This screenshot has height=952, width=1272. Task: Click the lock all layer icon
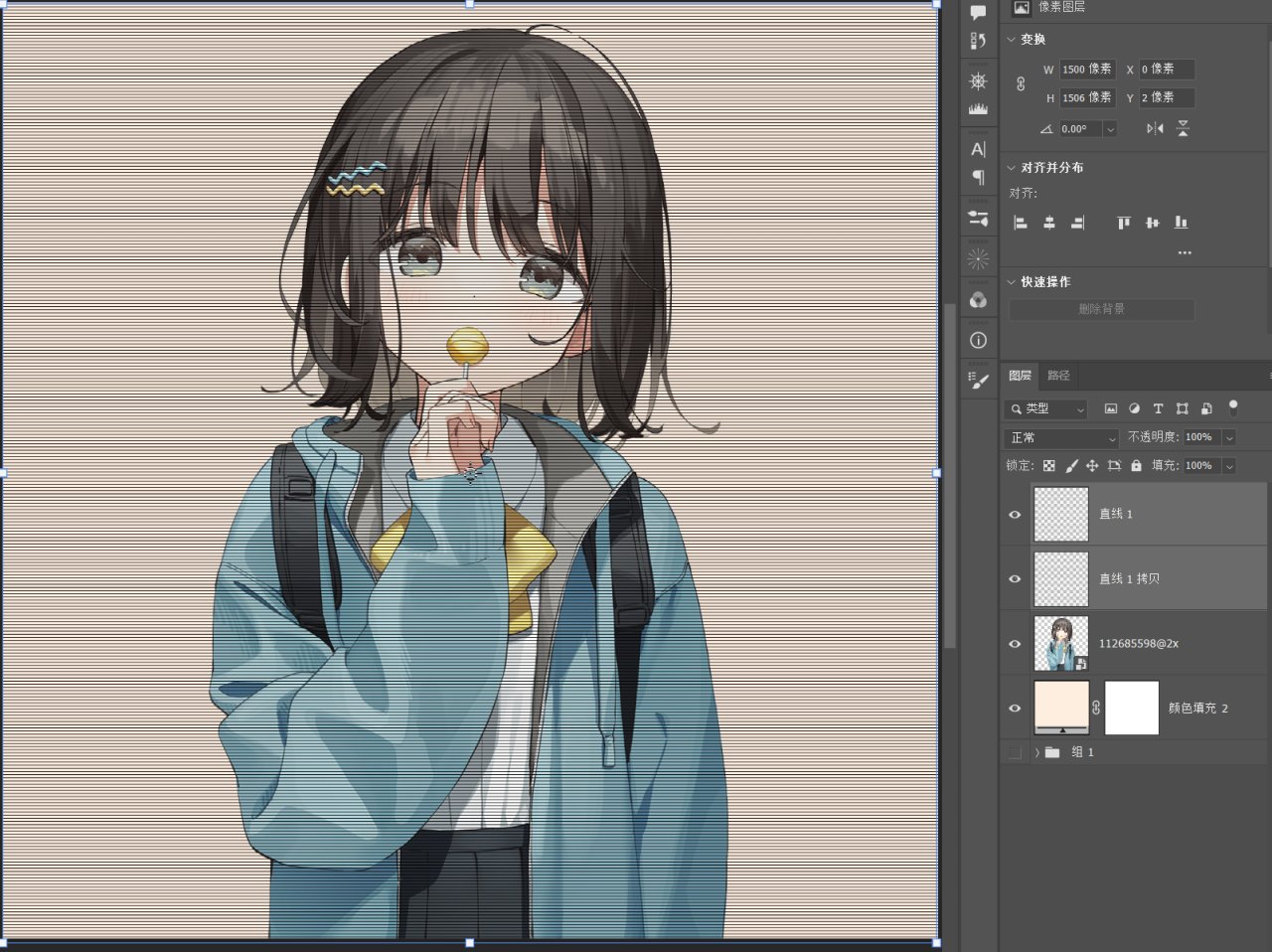pyautogui.click(x=1136, y=465)
